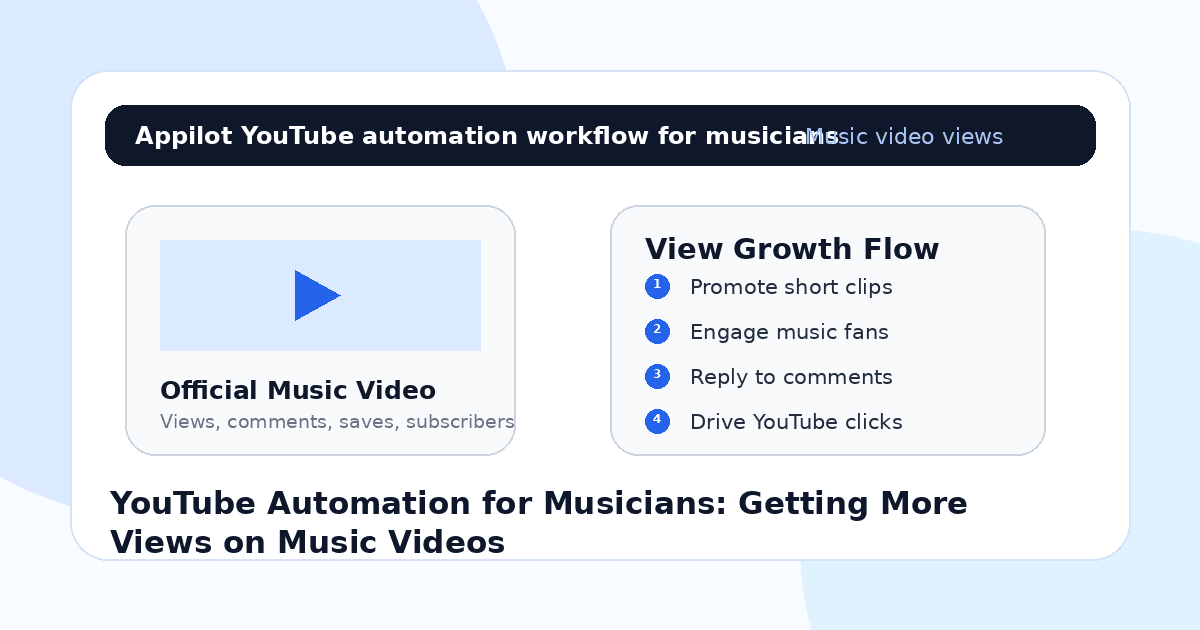
Task: Click step 4 numbered circle
Action: click(657, 422)
